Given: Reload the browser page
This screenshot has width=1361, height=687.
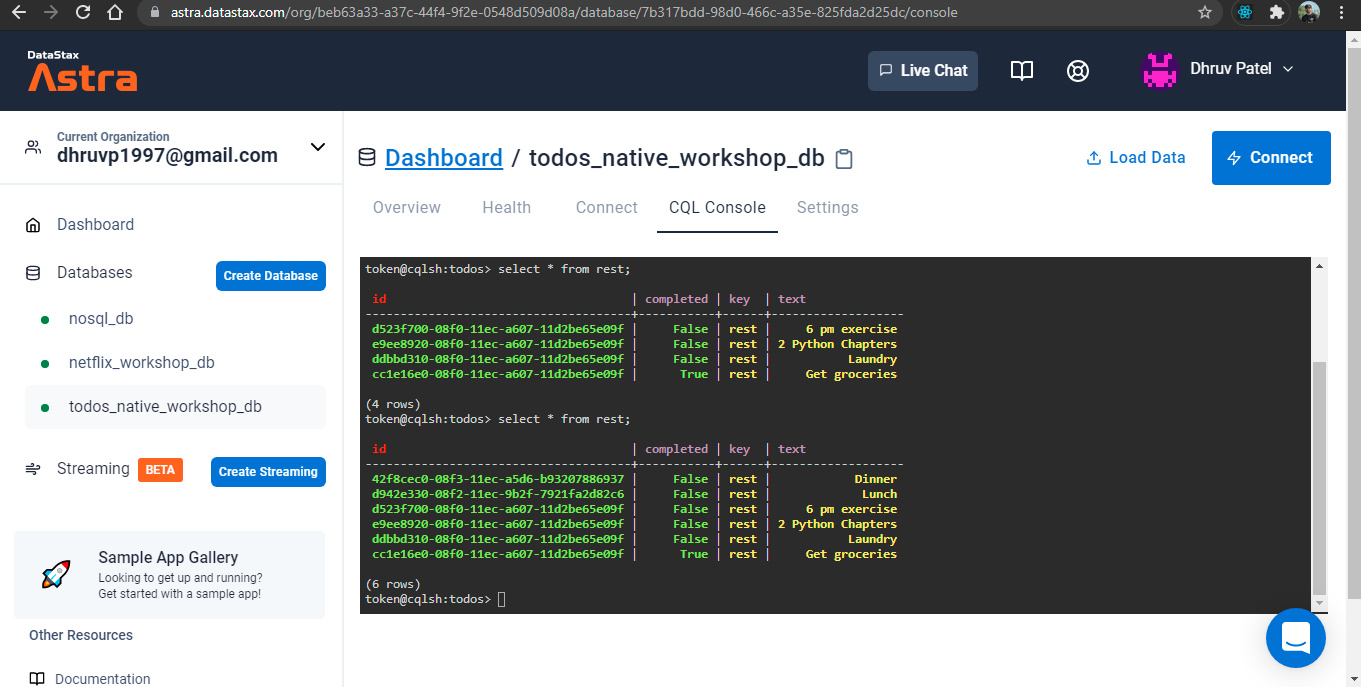Looking at the screenshot, I should click(83, 13).
